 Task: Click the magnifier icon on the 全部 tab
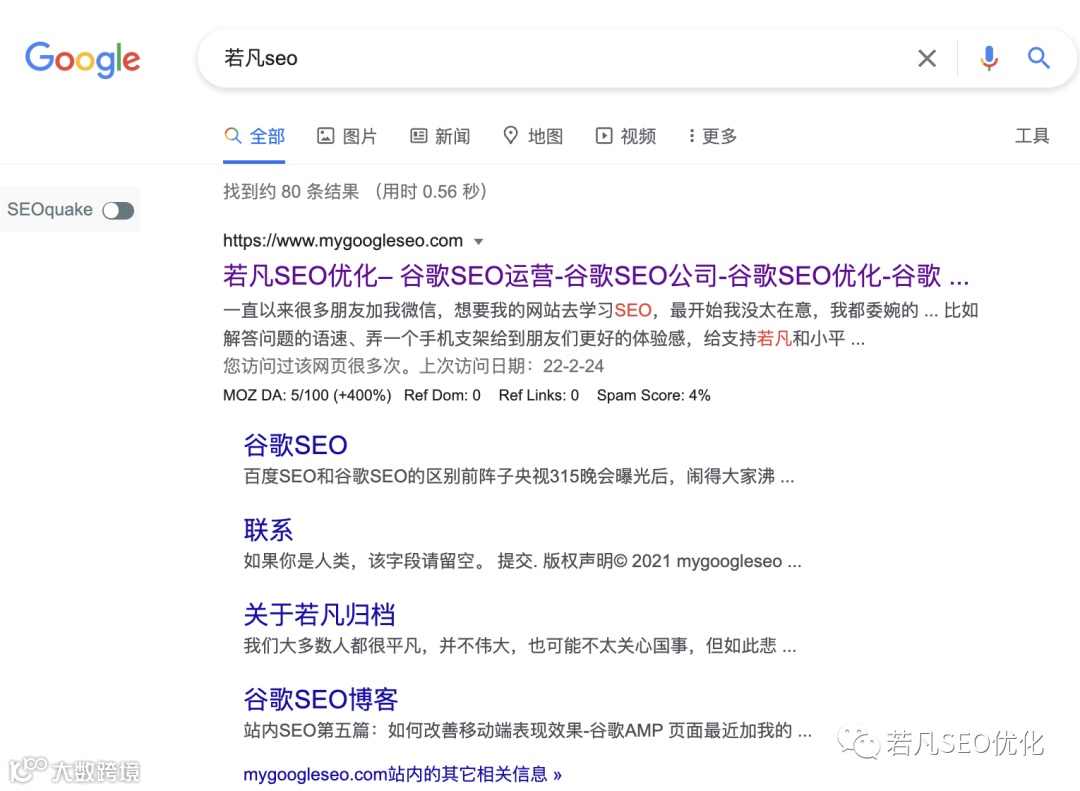(x=233, y=136)
